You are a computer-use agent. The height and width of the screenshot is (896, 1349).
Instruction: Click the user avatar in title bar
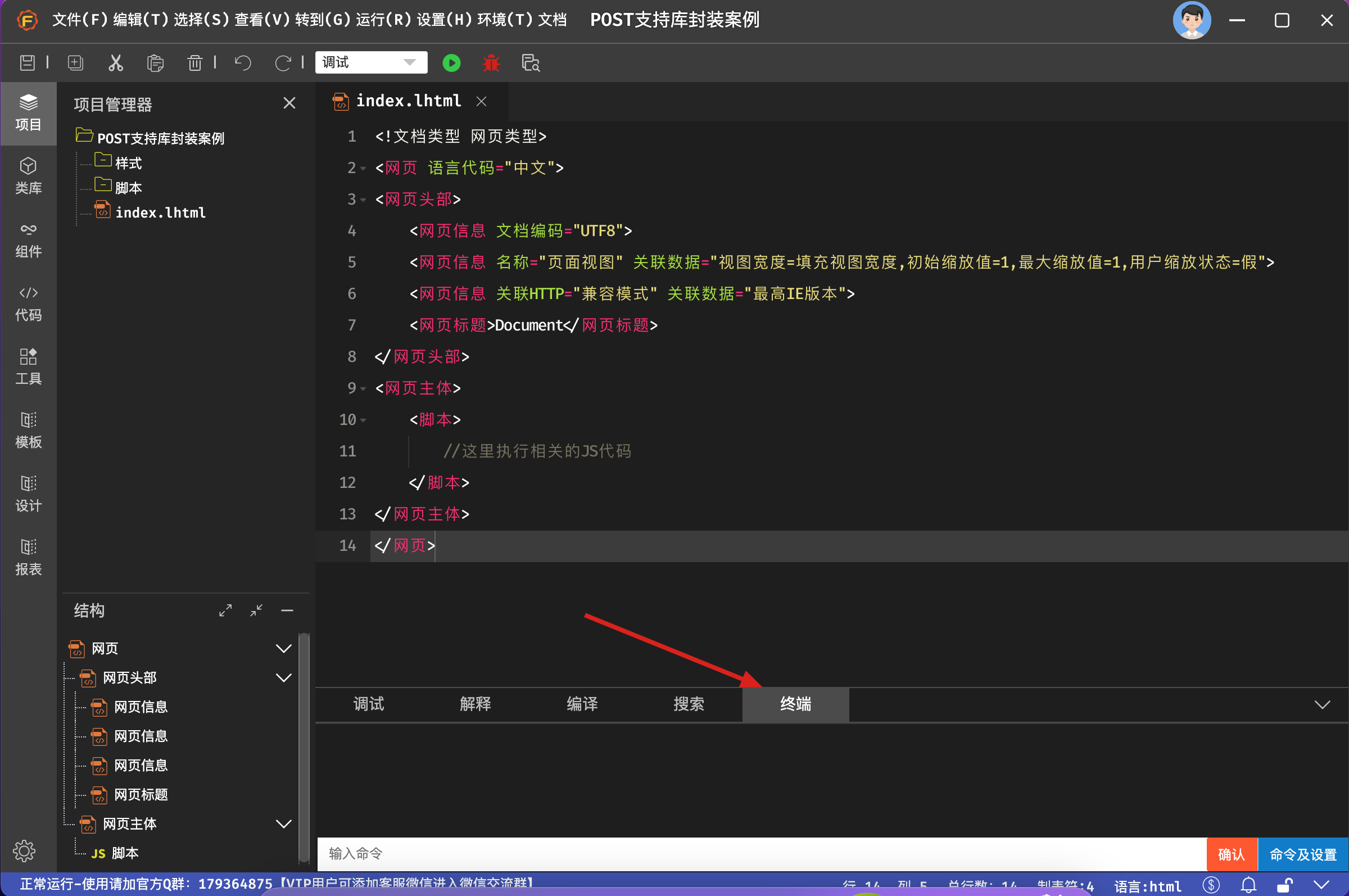coord(1192,20)
